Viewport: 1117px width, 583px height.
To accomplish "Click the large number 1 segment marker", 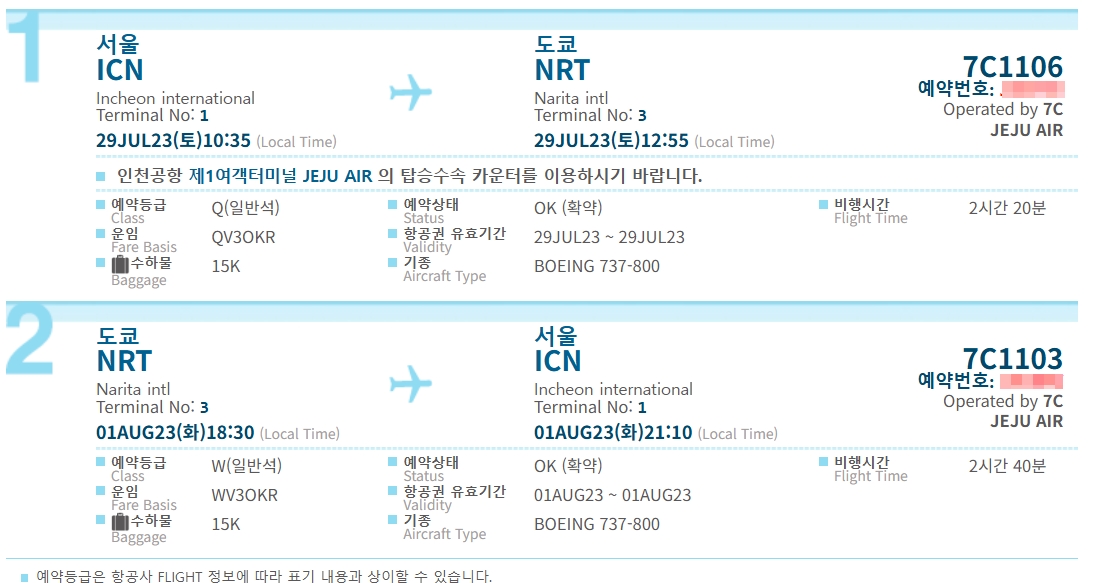I will click(x=26, y=46).
